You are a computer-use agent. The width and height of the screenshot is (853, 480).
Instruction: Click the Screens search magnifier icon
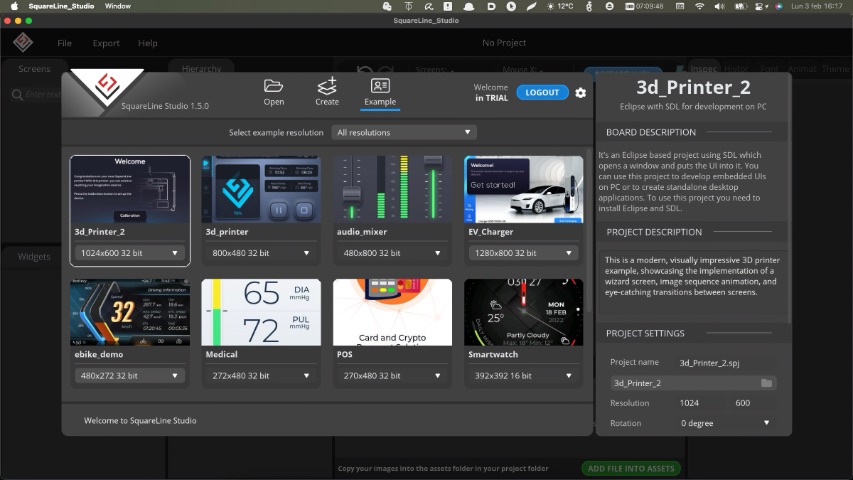tap(17, 95)
